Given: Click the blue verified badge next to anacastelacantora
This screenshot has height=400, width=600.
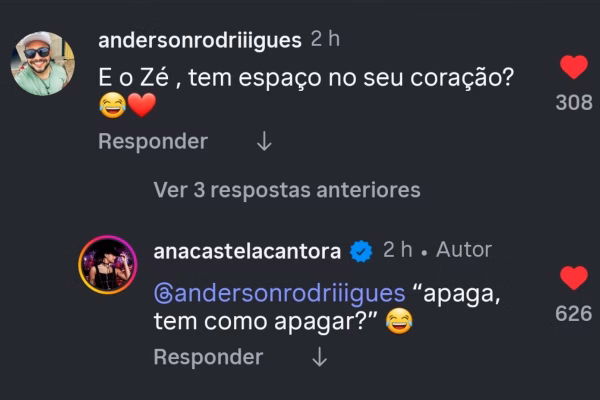Looking at the screenshot, I should coord(361,251).
